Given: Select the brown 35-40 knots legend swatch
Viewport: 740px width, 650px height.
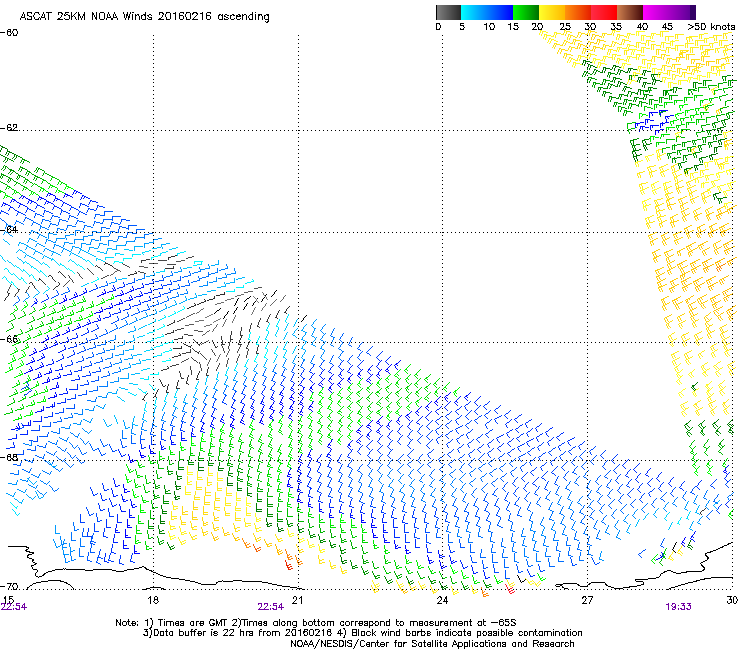Looking at the screenshot, I should click(630, 12).
